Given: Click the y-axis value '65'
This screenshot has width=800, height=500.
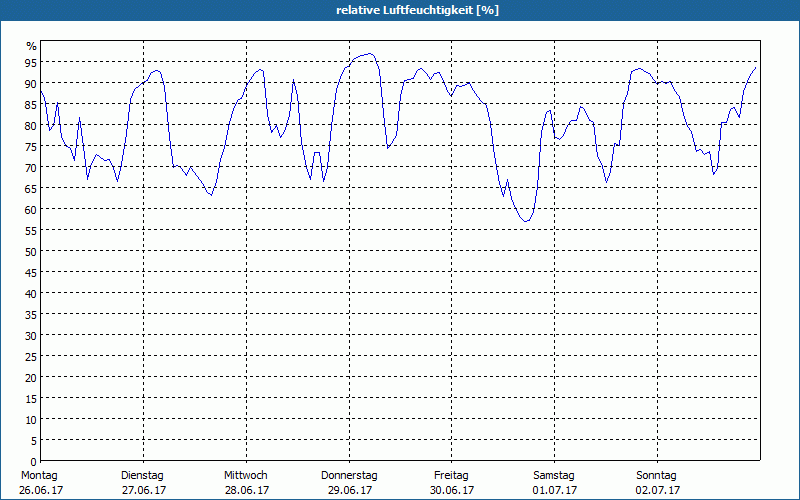Looking at the screenshot, I should (31, 188).
